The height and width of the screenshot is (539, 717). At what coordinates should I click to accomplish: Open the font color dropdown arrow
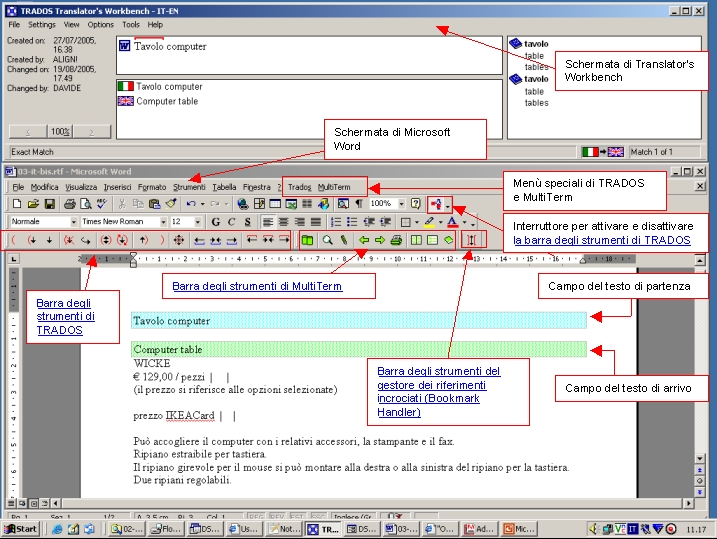pos(464,223)
